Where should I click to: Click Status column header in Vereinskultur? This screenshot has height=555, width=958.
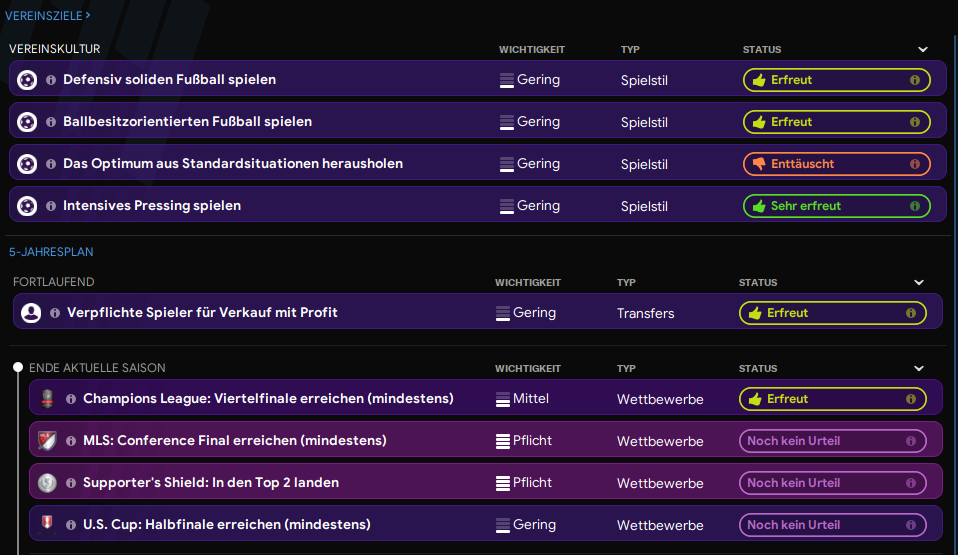pyautogui.click(x=762, y=50)
